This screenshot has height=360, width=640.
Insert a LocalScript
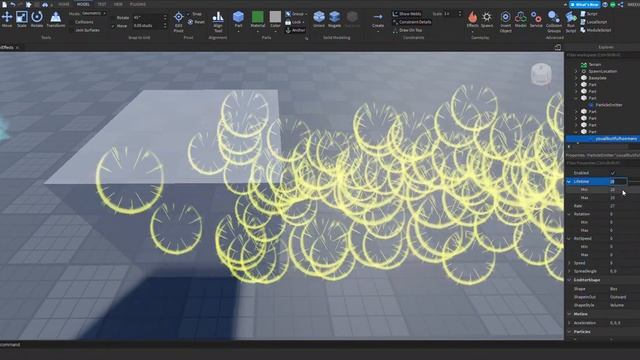click(593, 22)
